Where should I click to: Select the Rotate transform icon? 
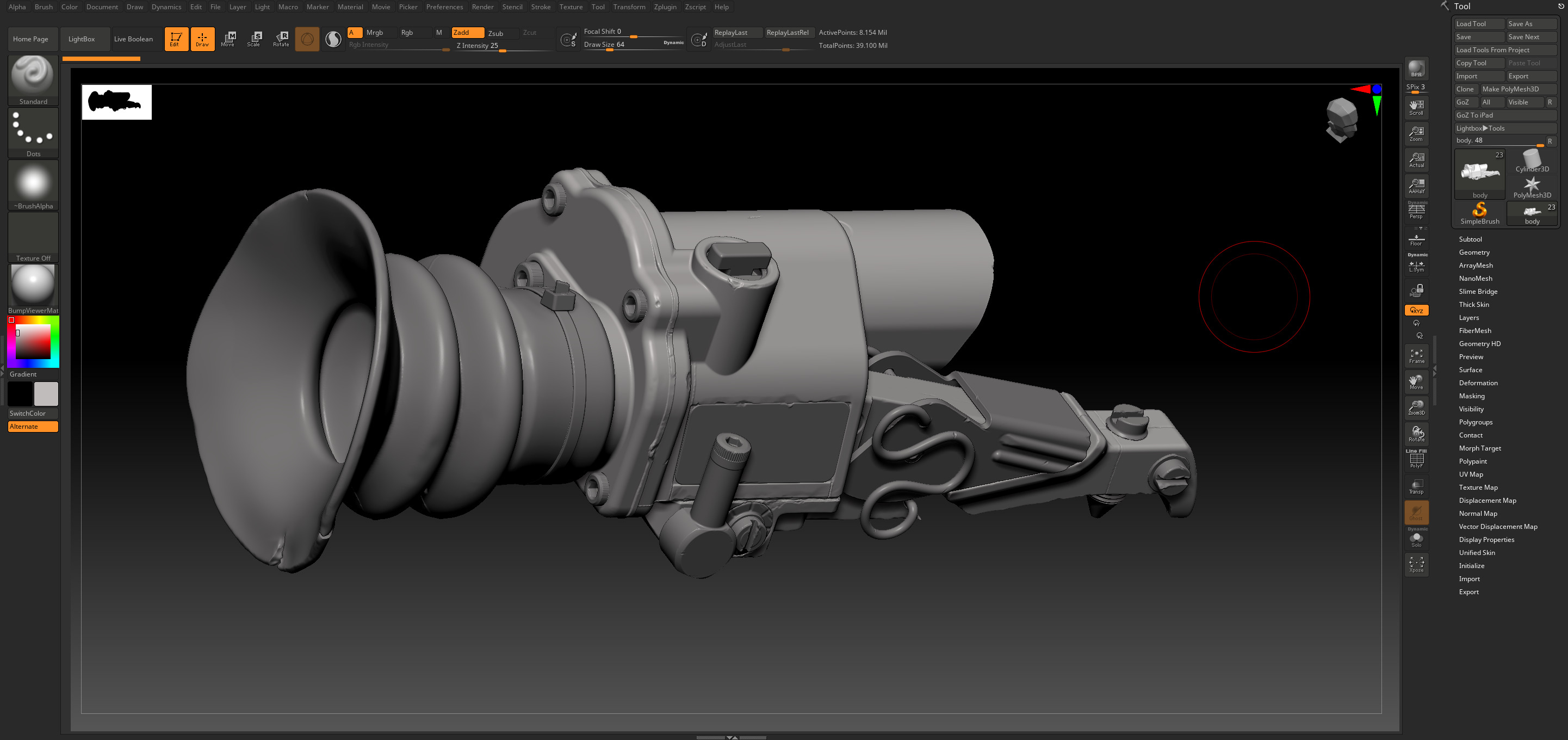tap(281, 39)
